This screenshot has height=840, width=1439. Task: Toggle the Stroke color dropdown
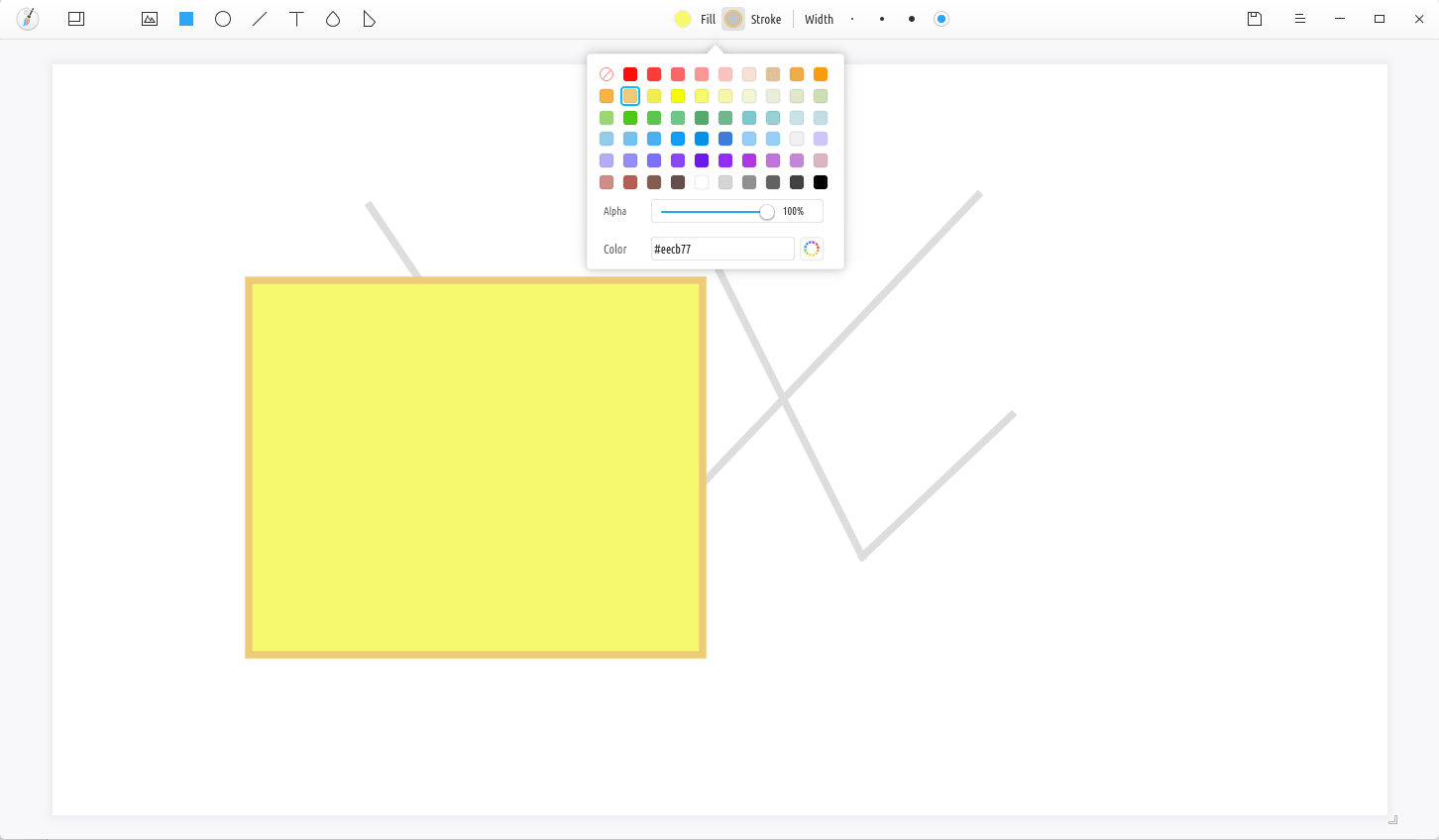coord(733,19)
